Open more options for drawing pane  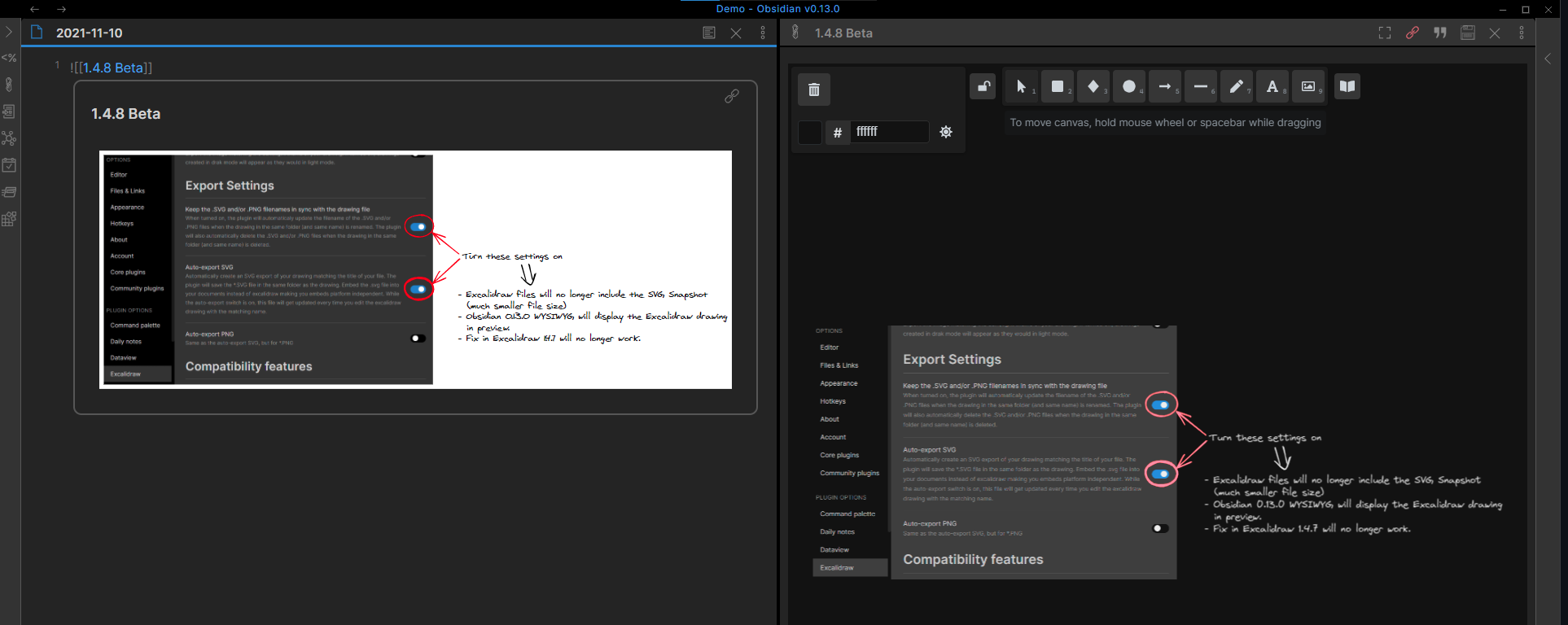1522,33
